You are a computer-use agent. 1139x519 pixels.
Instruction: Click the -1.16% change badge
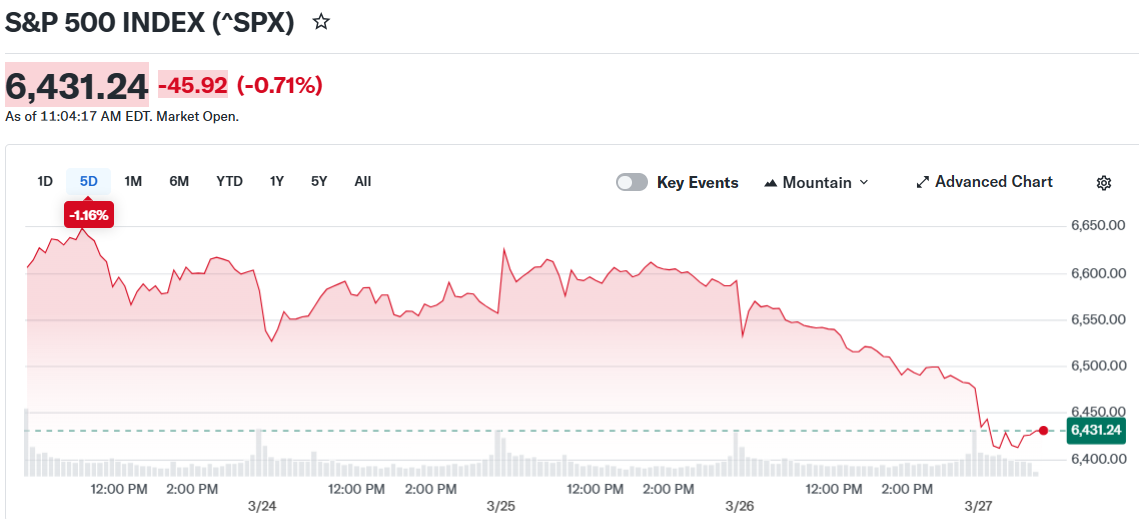[x=89, y=214]
